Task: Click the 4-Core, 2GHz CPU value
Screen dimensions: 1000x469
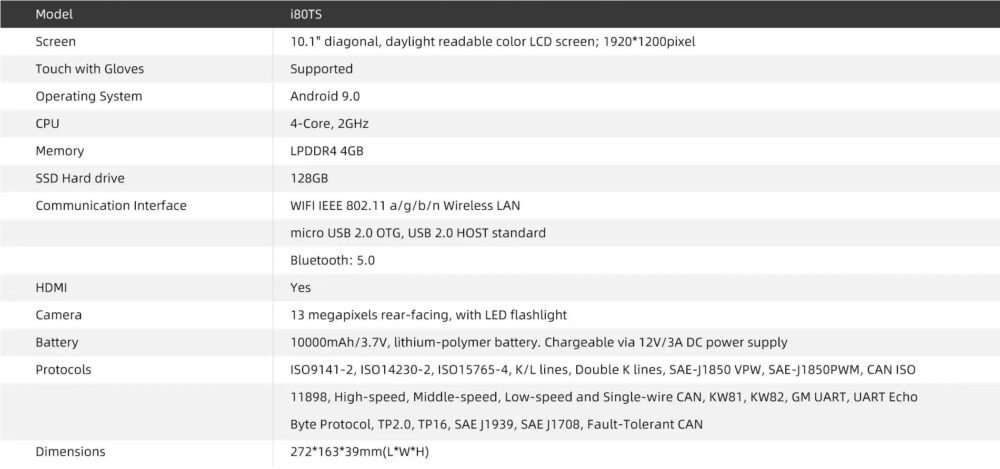Action: [x=330, y=124]
